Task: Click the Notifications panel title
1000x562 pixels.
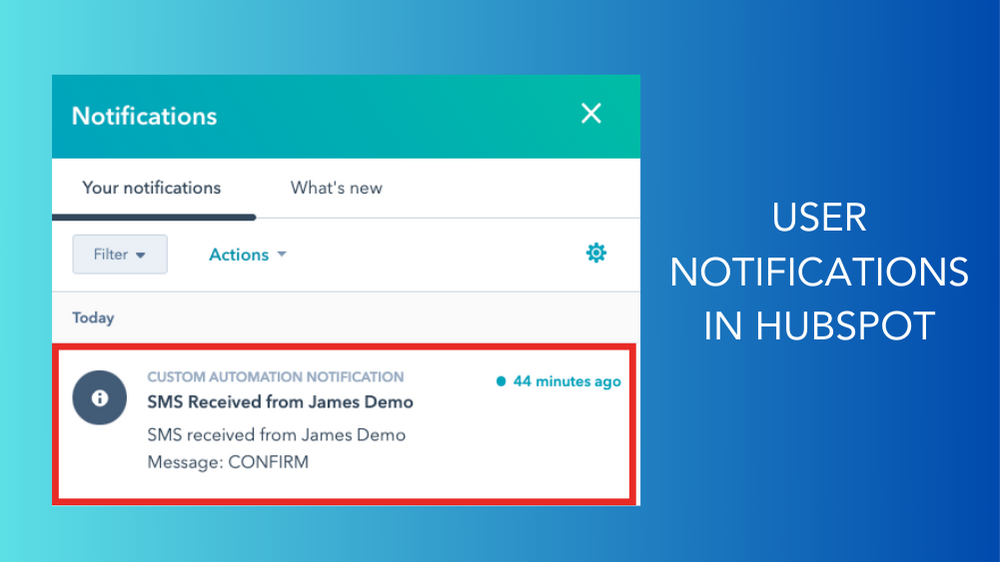Action: (x=144, y=116)
